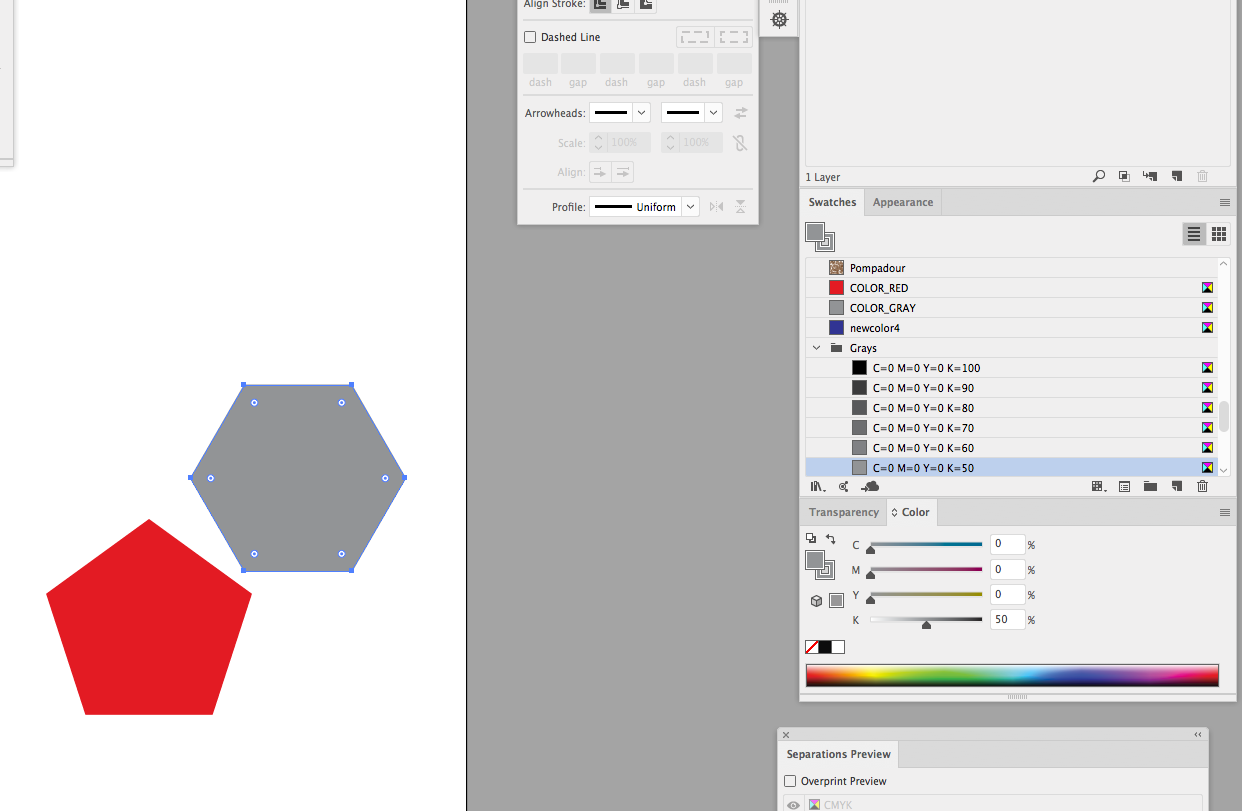The width and height of the screenshot is (1242, 811).
Task: Select Align Stroke to Inside button
Action: click(x=623, y=4)
